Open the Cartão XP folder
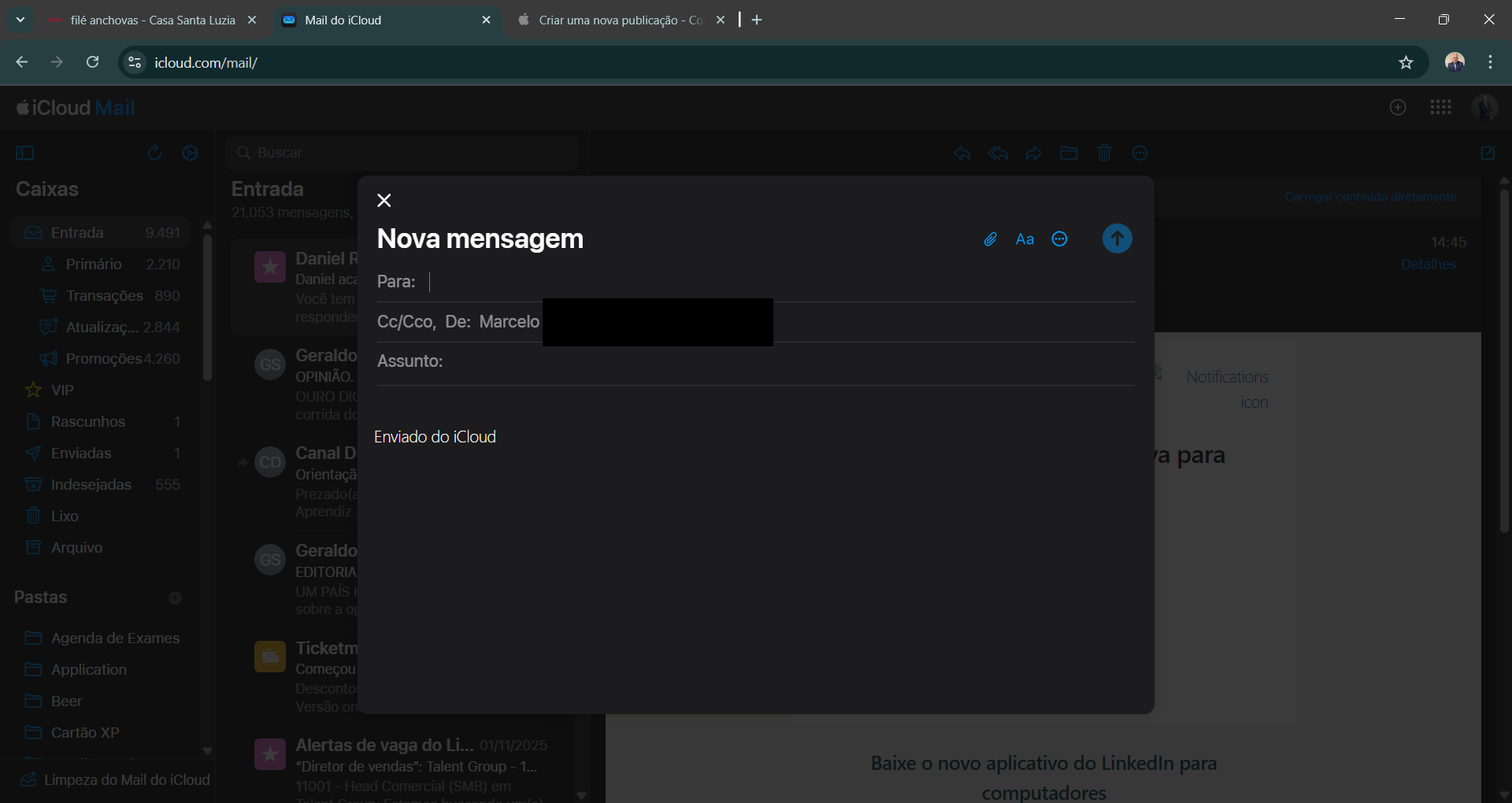Image resolution: width=1512 pixels, height=803 pixels. (101, 733)
